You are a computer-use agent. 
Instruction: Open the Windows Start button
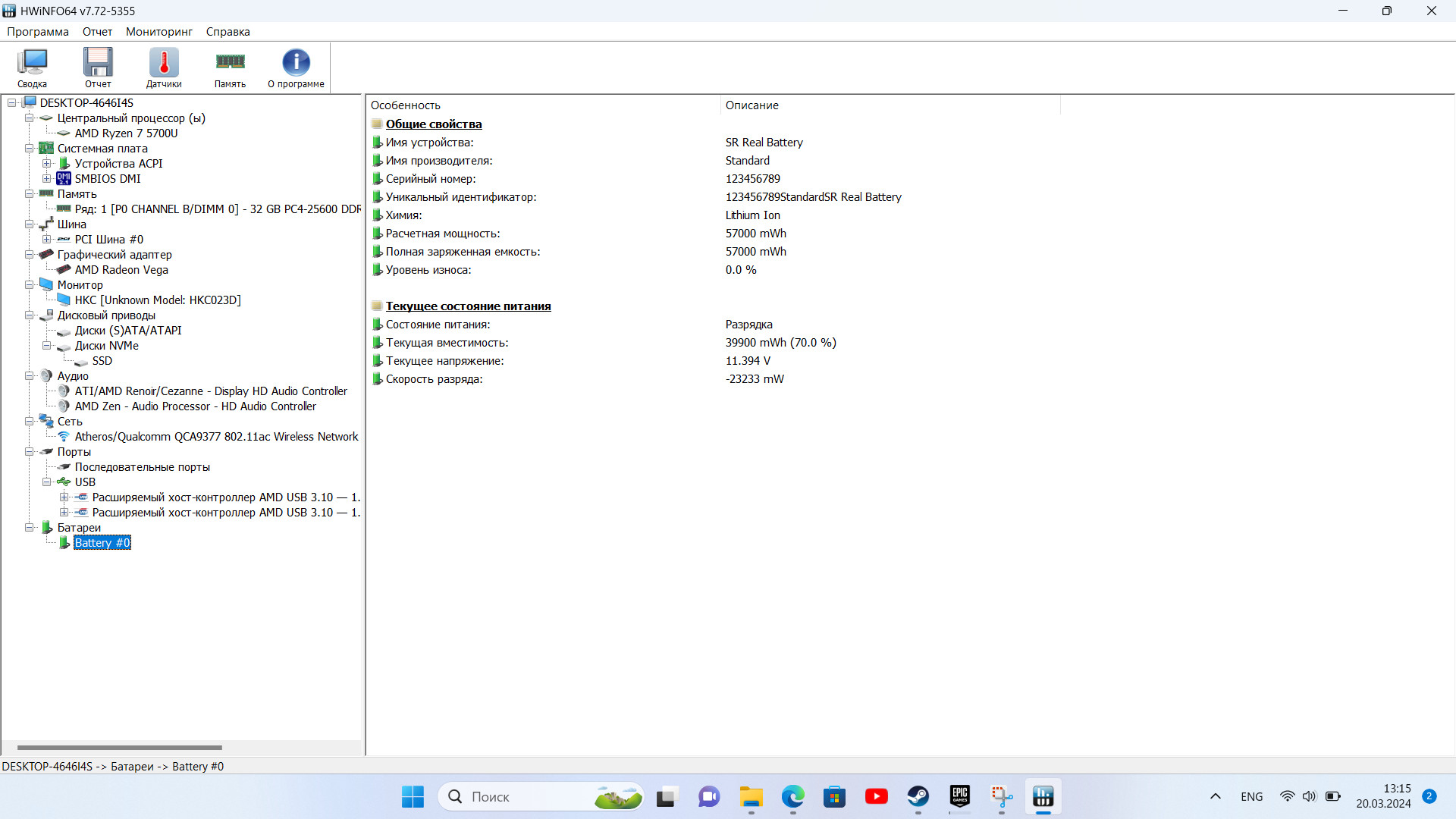(x=413, y=797)
